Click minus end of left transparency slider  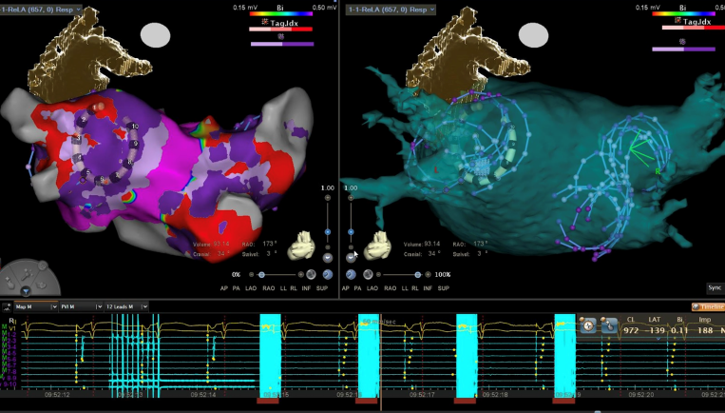[252, 275]
